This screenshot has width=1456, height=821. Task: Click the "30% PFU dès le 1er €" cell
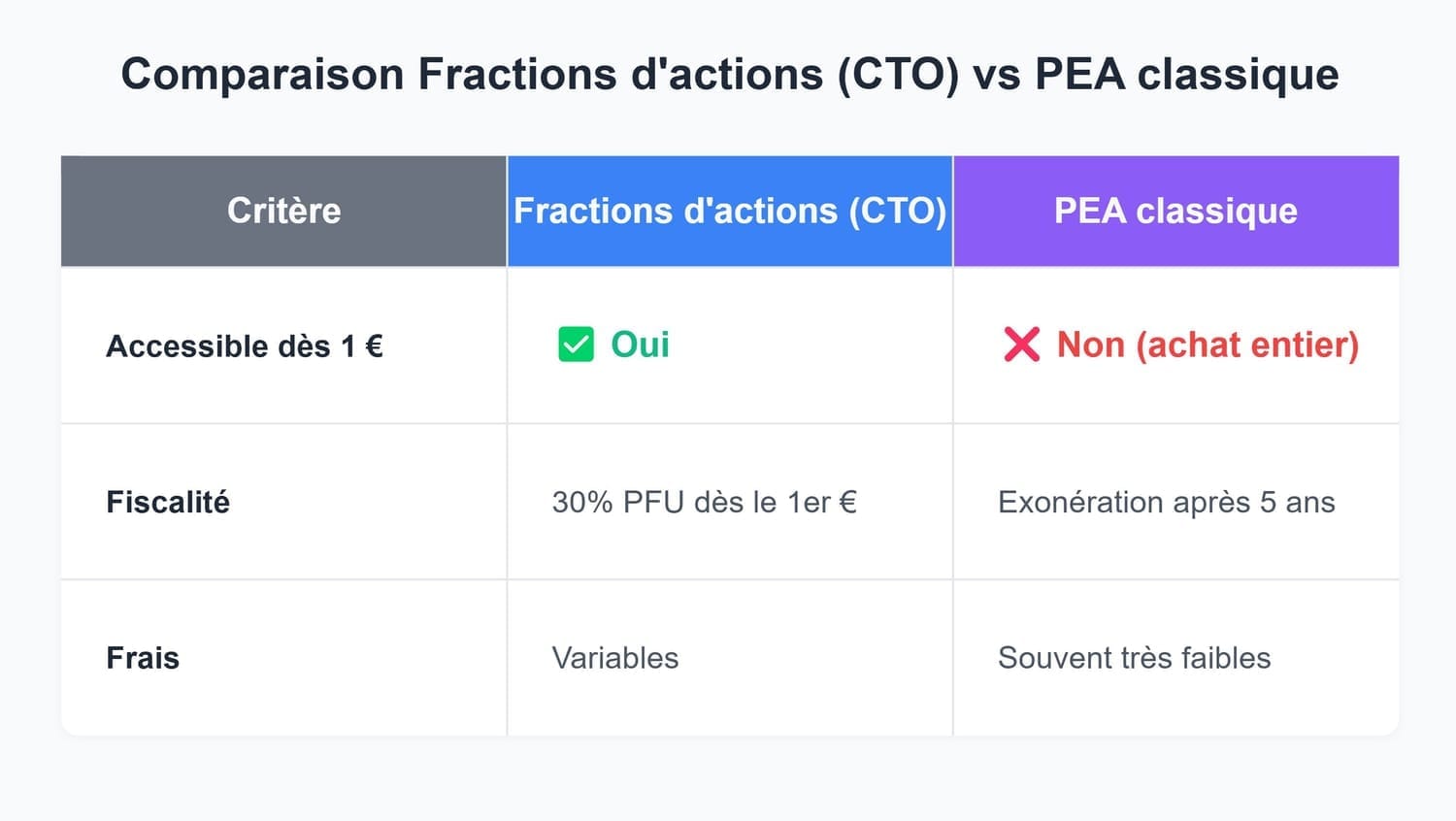click(x=704, y=502)
